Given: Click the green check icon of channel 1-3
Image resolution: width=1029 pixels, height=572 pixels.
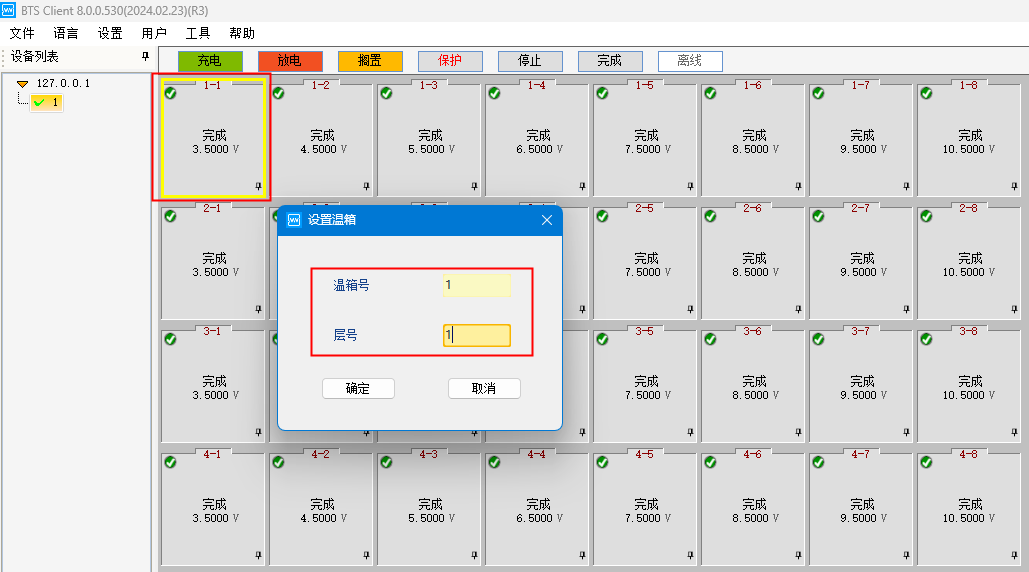Looking at the screenshot, I should pyautogui.click(x=387, y=93).
